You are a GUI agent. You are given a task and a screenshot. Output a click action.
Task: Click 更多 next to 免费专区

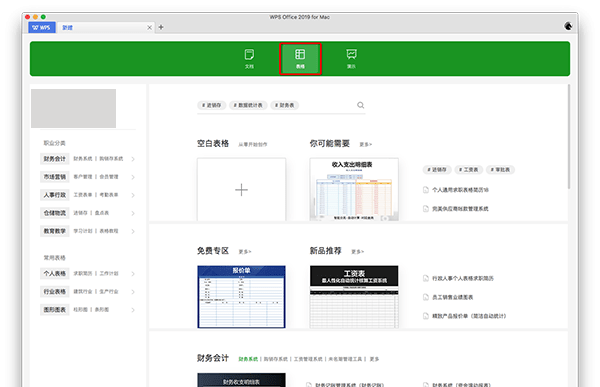coord(245,252)
